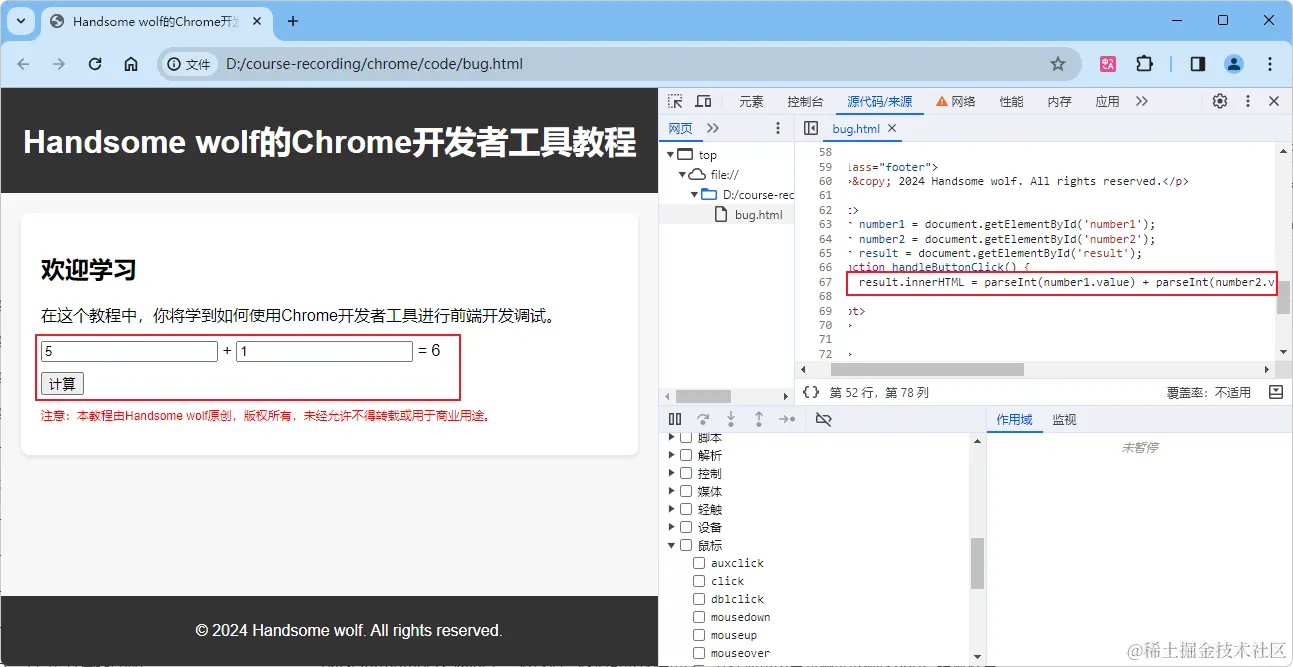
Task: Collapse the top frame tree node
Action: pos(671,155)
